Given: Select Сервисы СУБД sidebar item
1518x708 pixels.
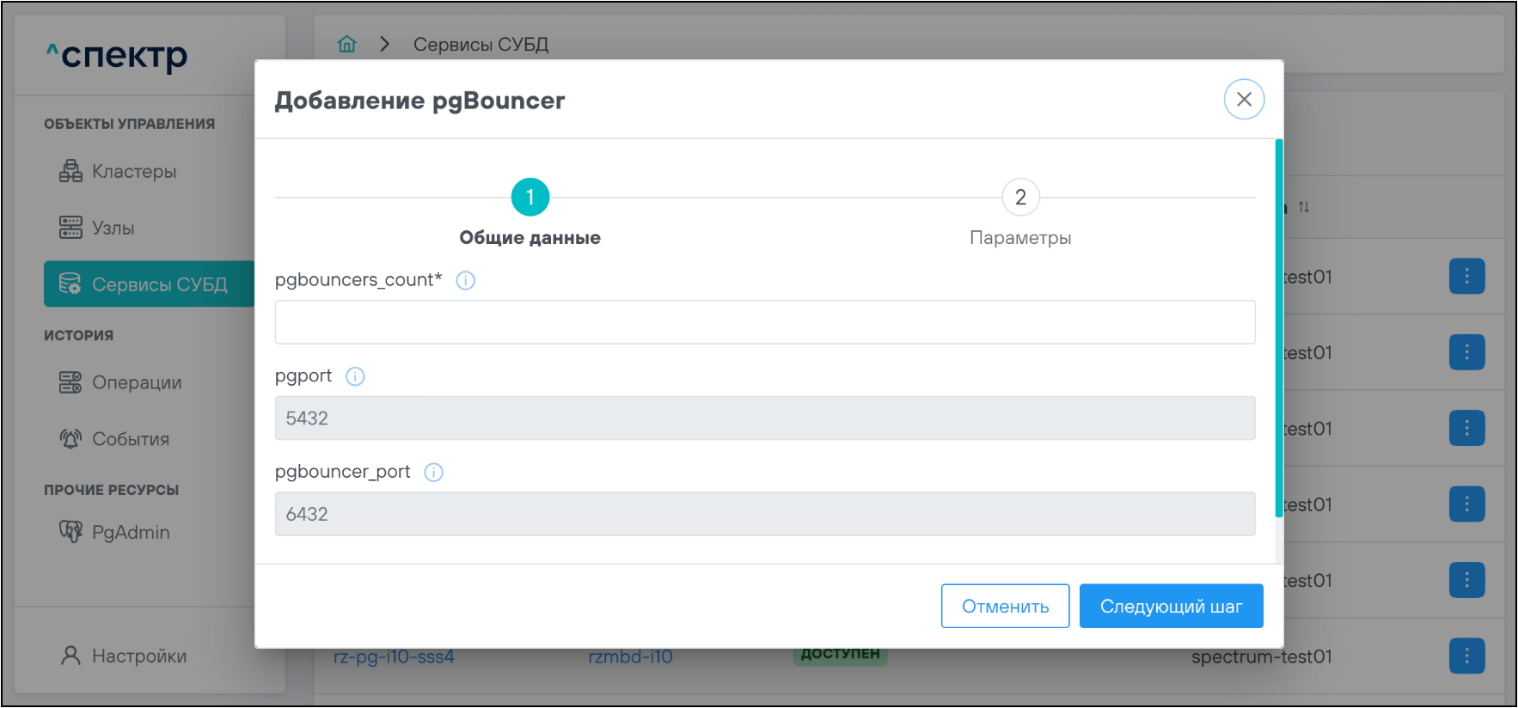Looking at the screenshot, I should 149,284.
